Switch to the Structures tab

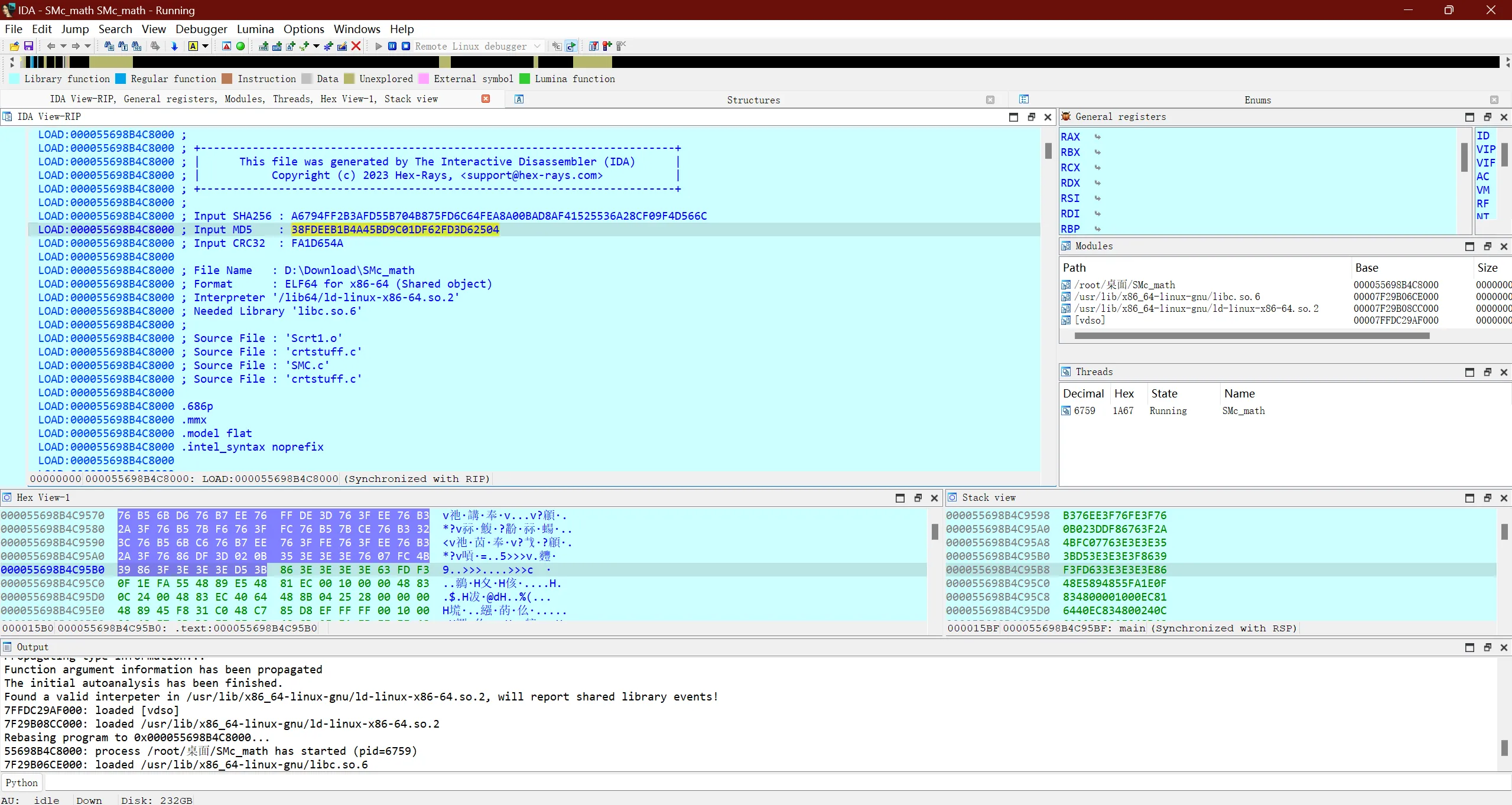coord(753,100)
